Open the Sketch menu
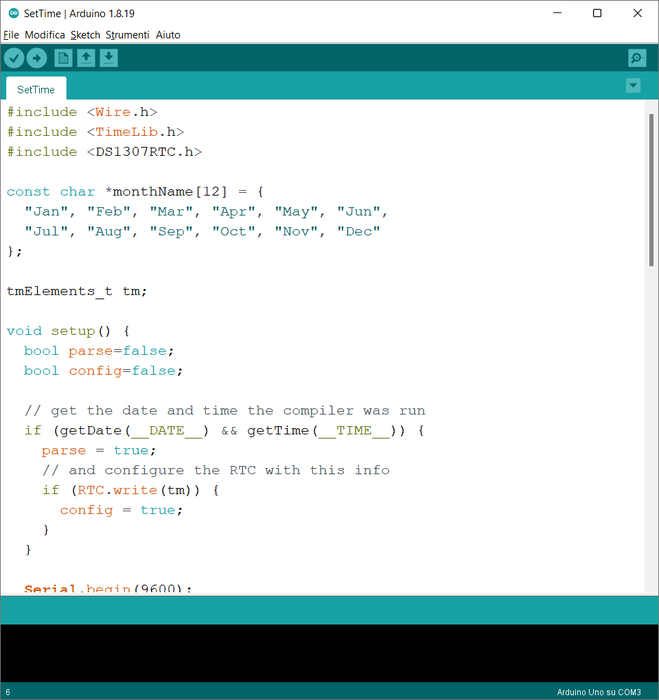 click(85, 35)
